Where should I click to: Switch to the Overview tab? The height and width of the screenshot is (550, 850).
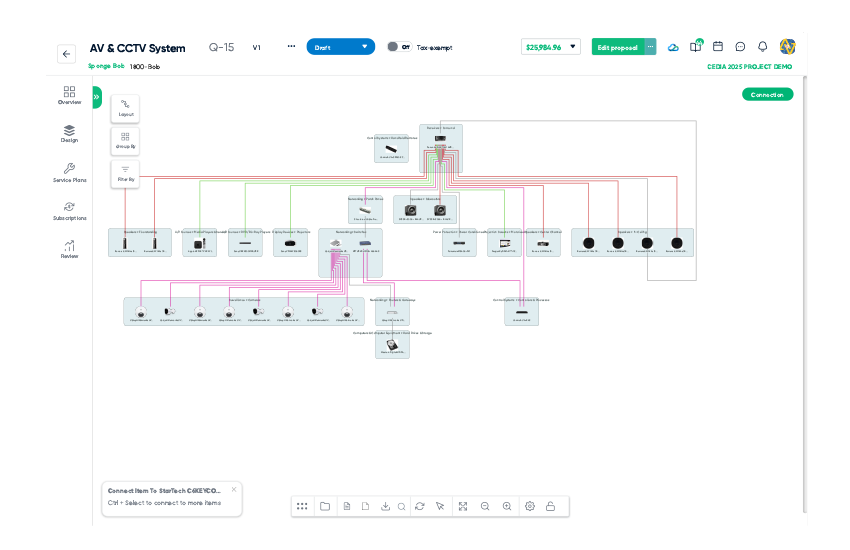69,95
